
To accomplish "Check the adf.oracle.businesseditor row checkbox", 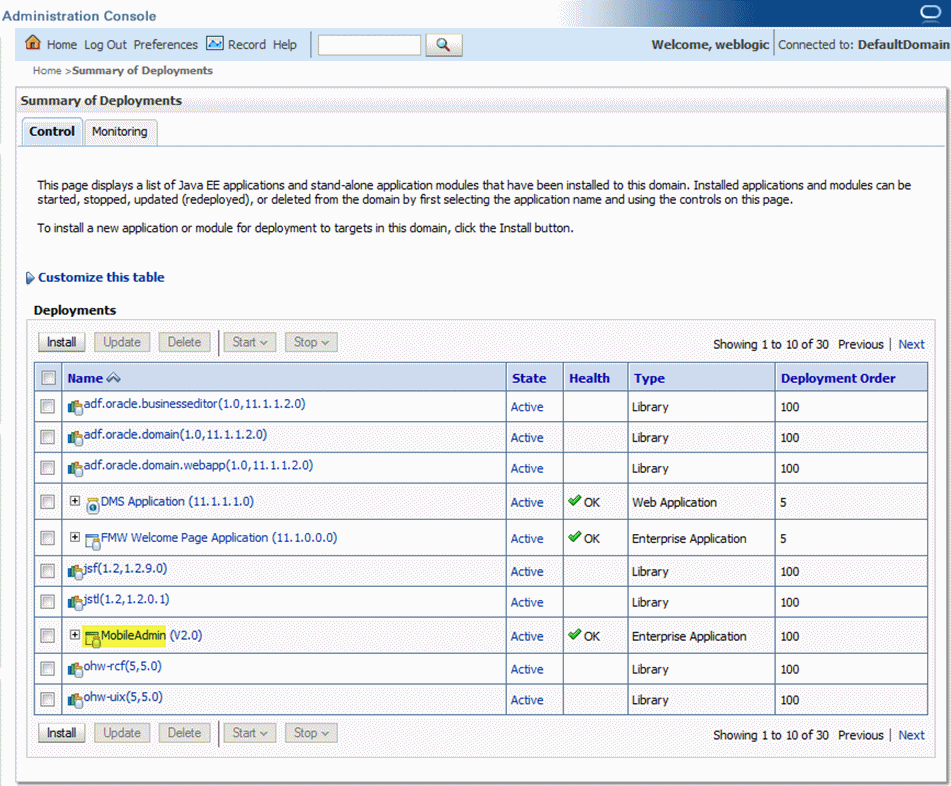I will [x=47, y=406].
